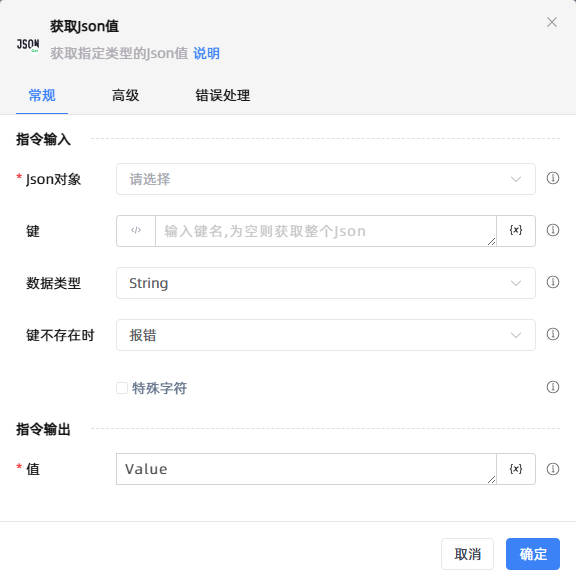Click resize handle of 值 text area
The height and width of the screenshot is (586, 576).
492,479
